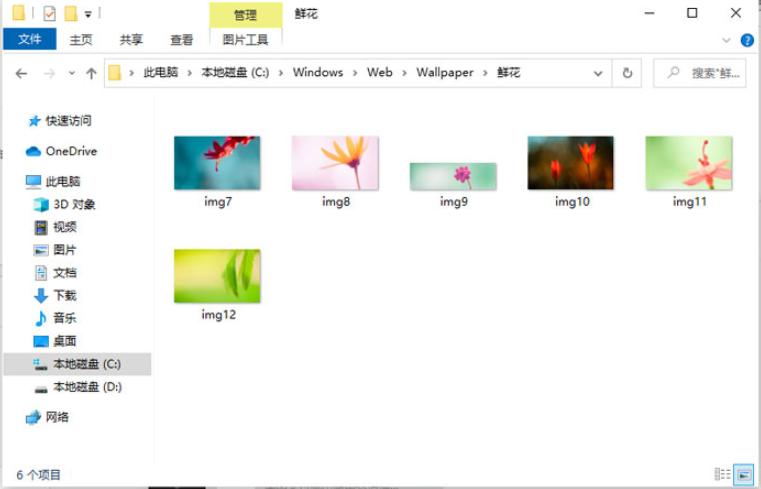The image size is (761, 489).
Task: Expand the chevron after Windows in breadcrumb
Action: coord(355,73)
